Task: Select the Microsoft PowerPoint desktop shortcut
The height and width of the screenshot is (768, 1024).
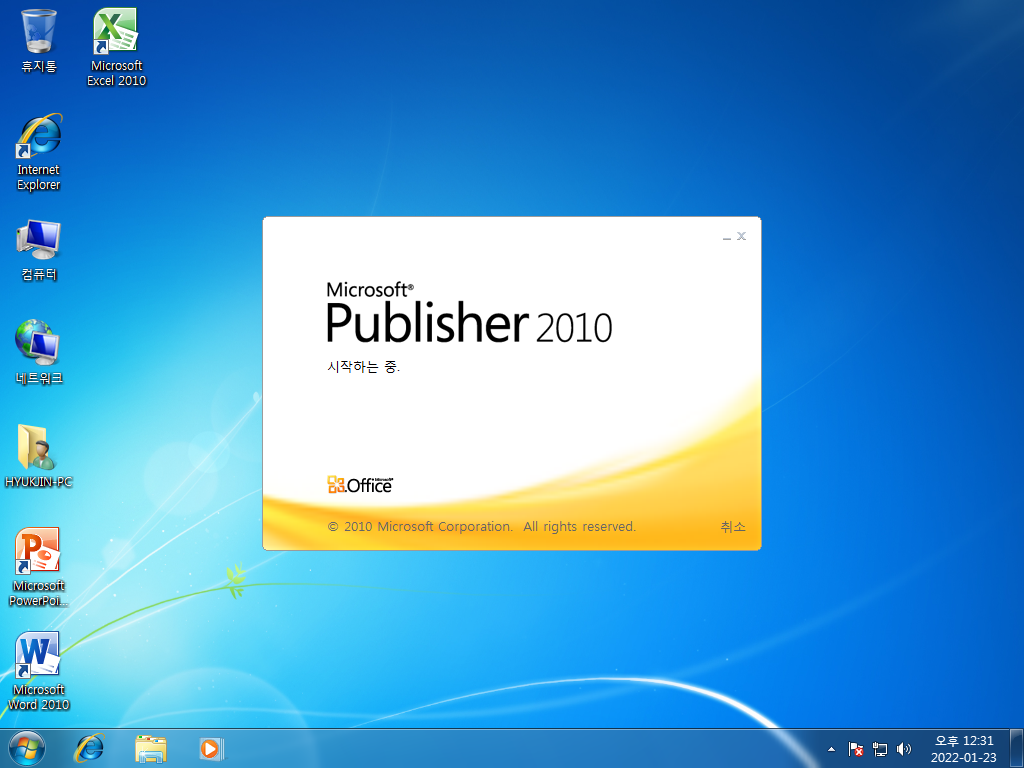Action: coord(39,567)
